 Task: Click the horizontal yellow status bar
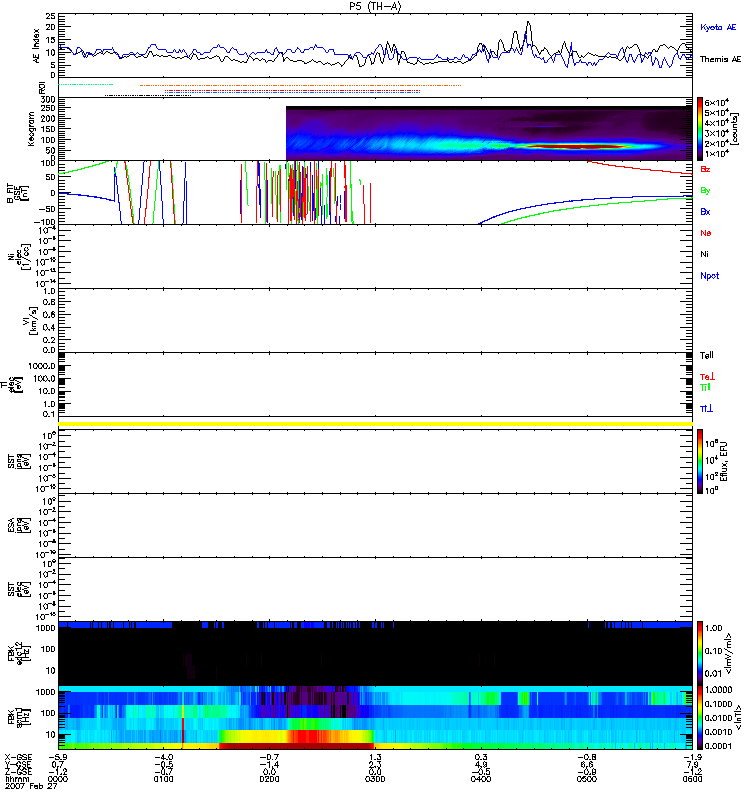pos(375,424)
